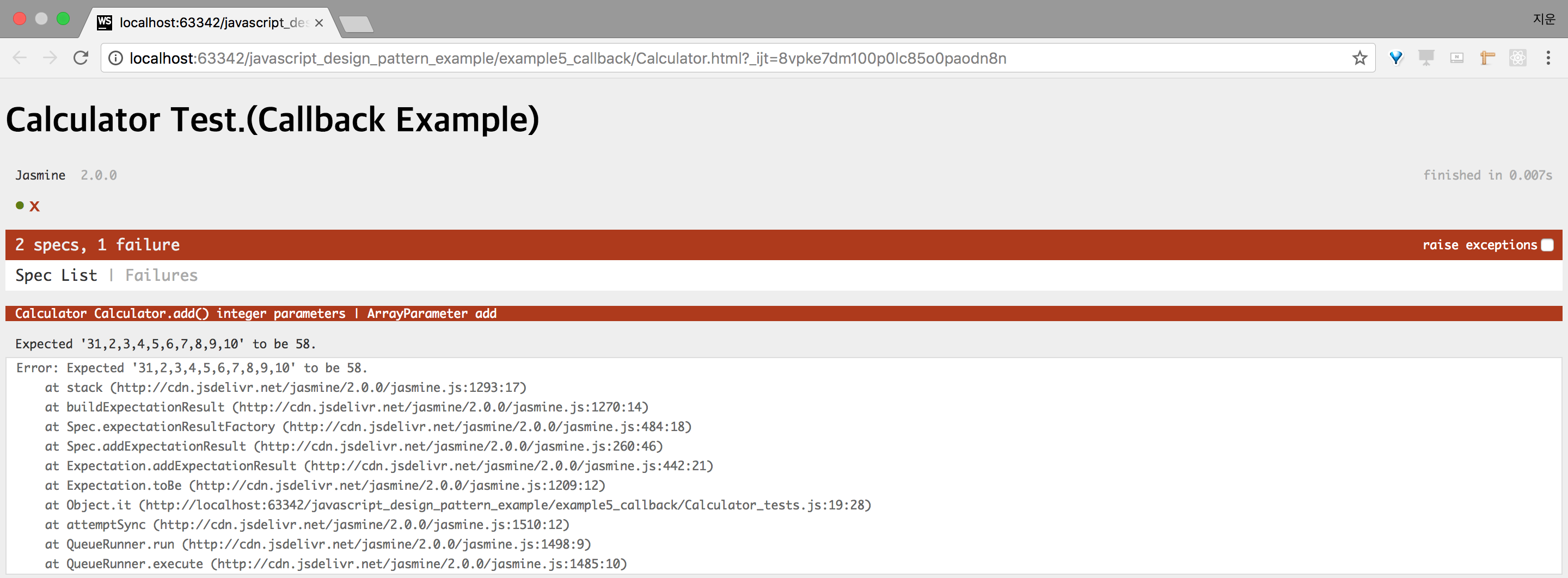The image size is (1568, 578).
Task: Switch to the Spec List view
Action: (56, 275)
